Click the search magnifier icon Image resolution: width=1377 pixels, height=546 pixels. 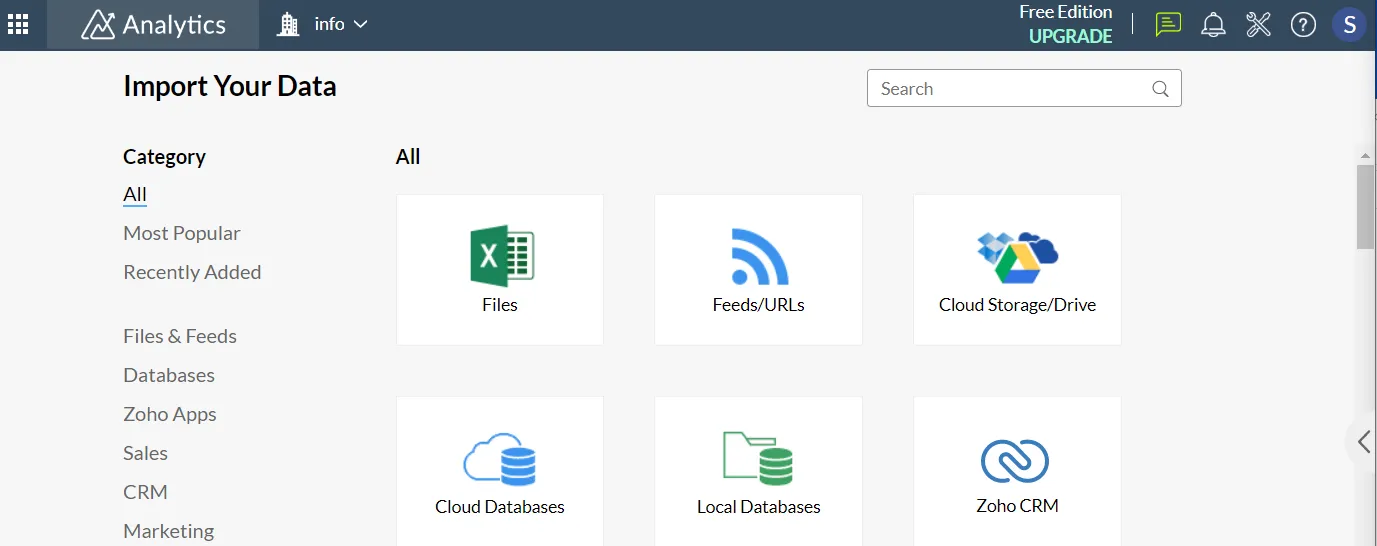(1160, 89)
